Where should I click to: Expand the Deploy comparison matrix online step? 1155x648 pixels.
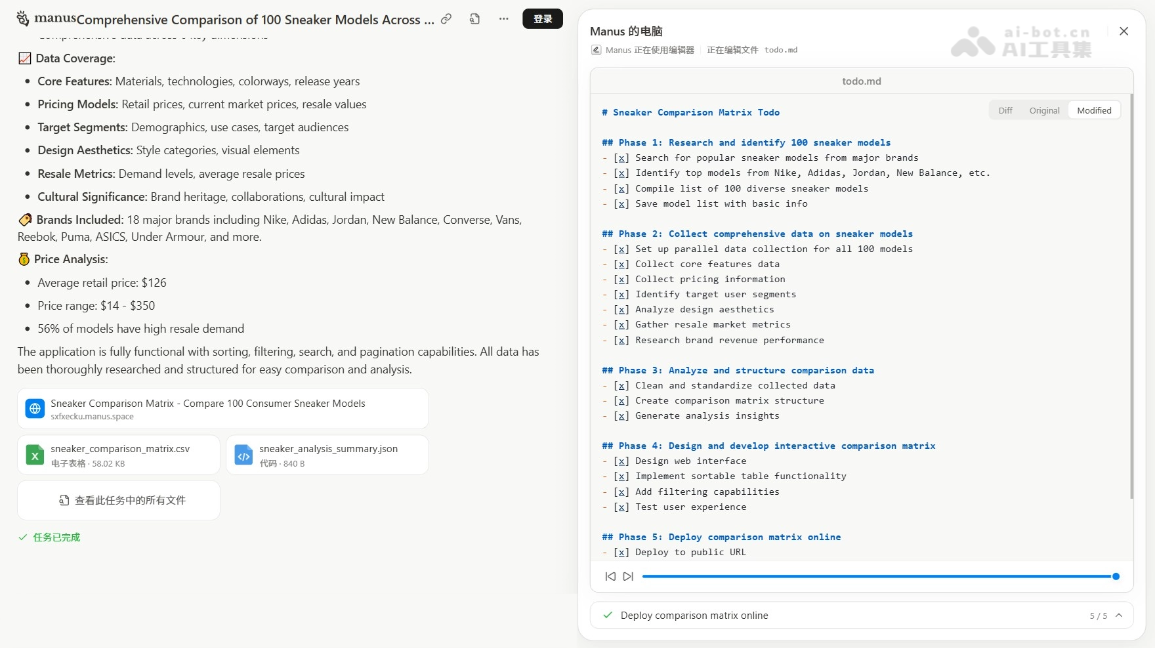pyautogui.click(x=694, y=616)
